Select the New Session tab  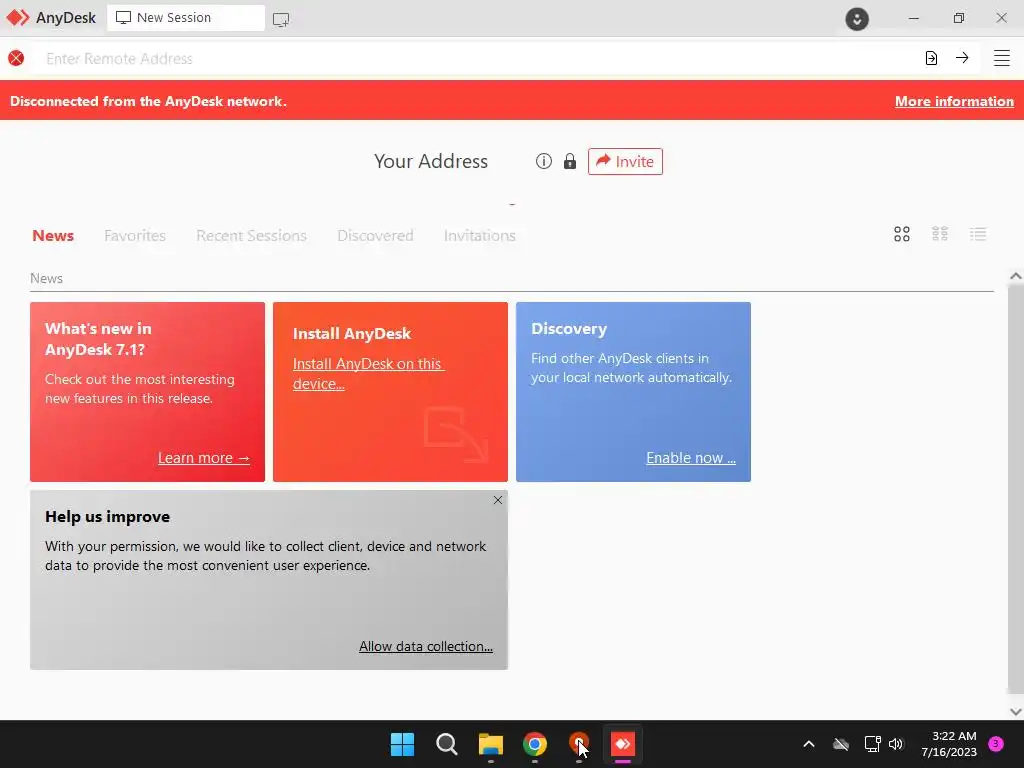coord(185,18)
